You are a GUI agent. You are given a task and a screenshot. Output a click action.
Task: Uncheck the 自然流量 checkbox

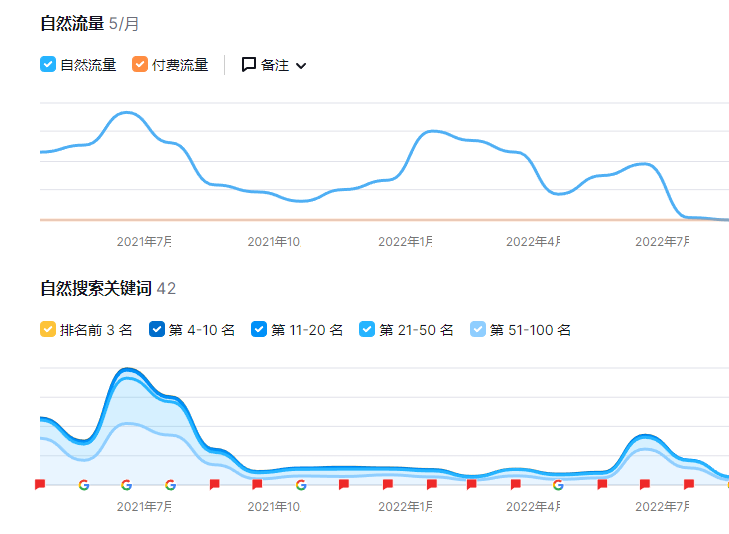[x=48, y=64]
